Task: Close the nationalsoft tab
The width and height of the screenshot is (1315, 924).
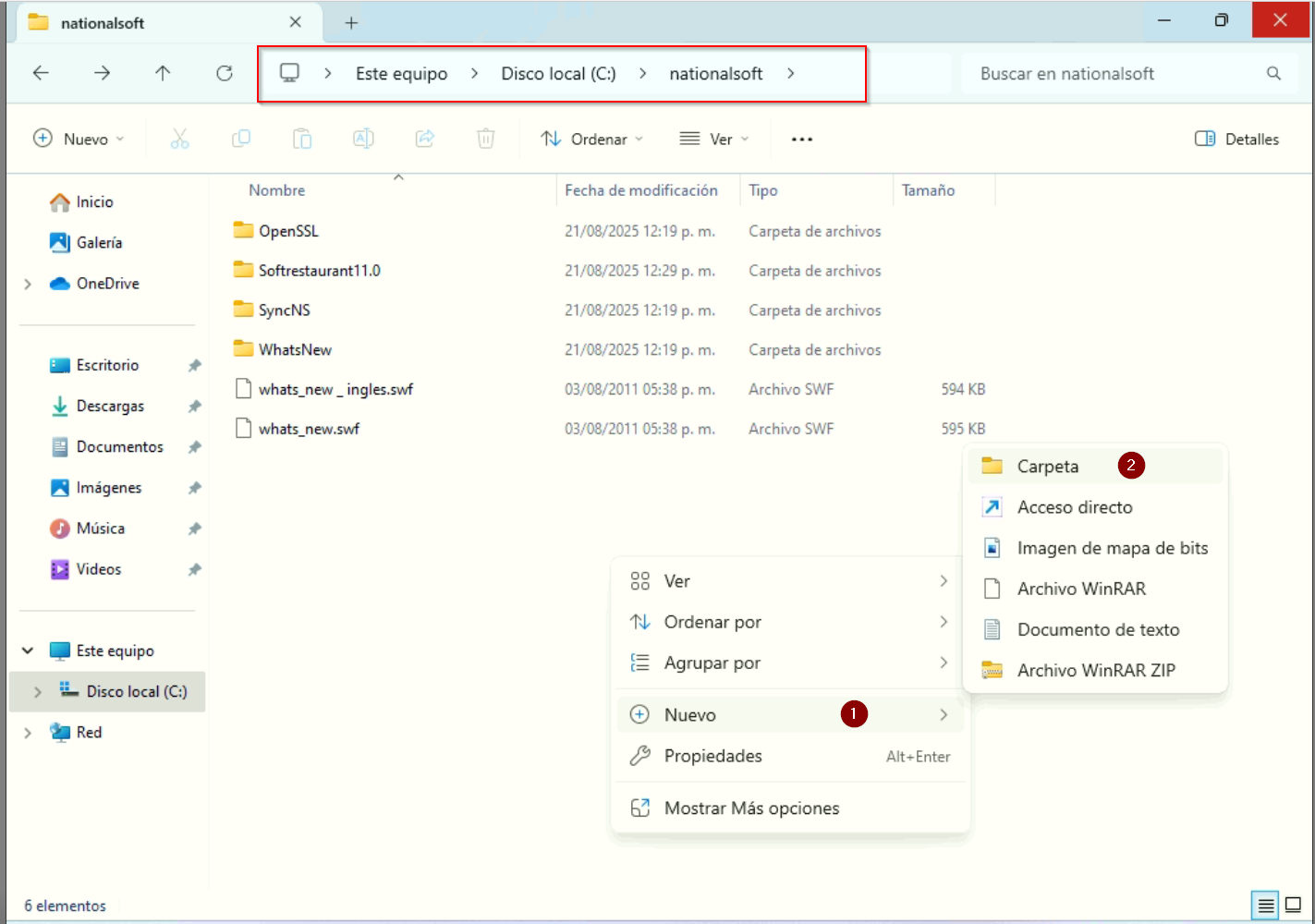Action: (296, 22)
